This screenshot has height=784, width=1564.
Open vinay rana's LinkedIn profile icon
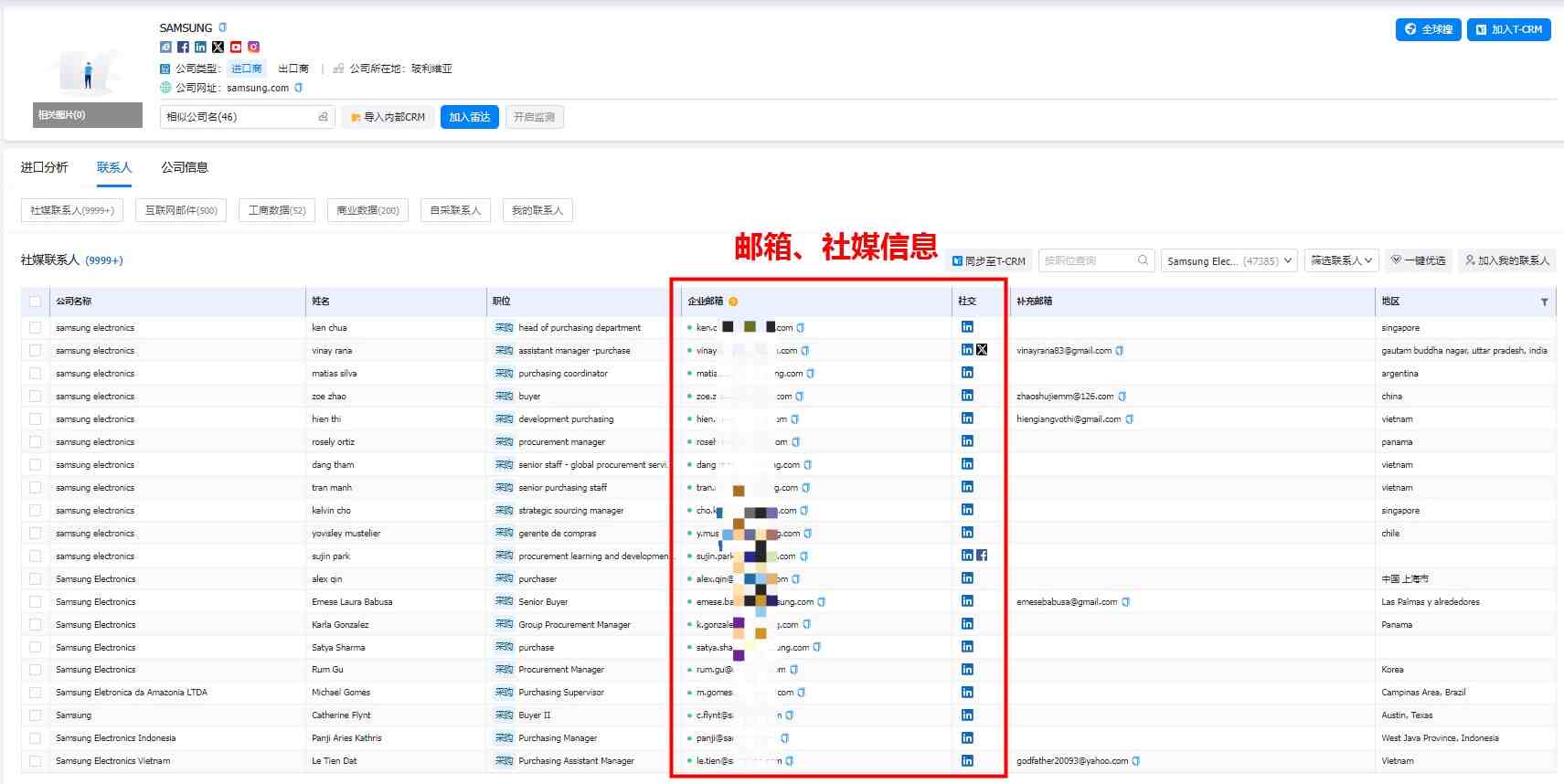tap(967, 350)
